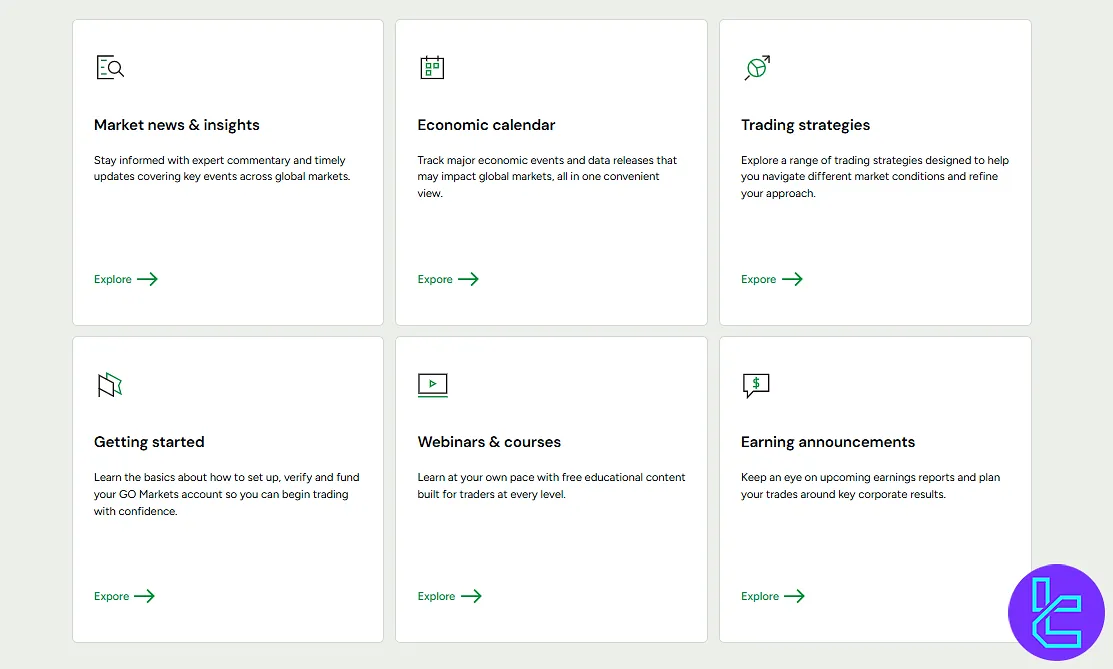Open the Getting started card
This screenshot has height=669, width=1113.
[227, 489]
